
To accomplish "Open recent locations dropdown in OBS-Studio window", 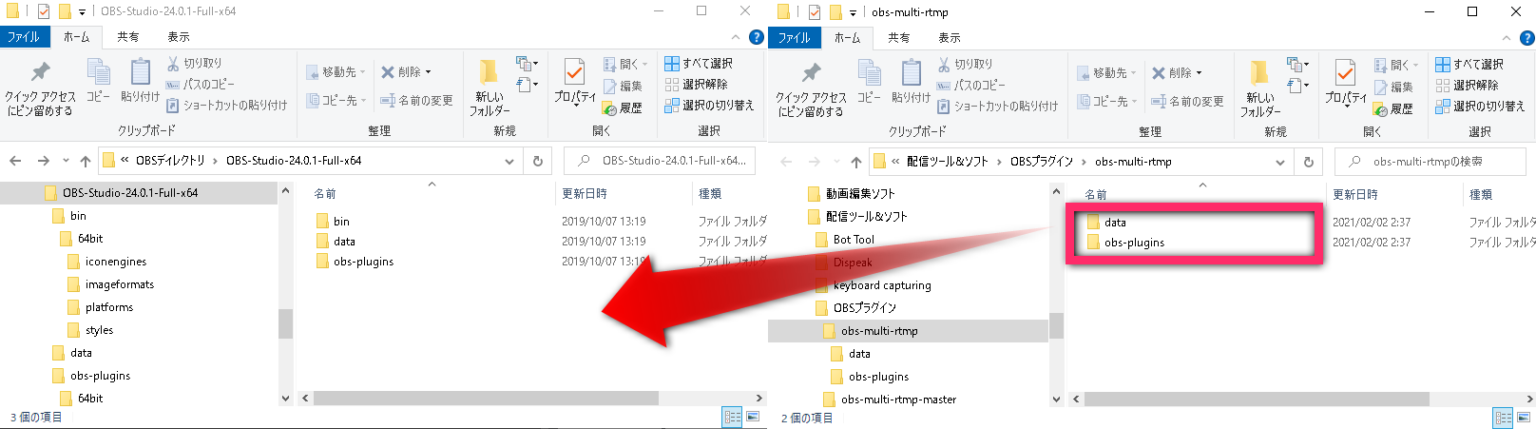I will 67,160.
